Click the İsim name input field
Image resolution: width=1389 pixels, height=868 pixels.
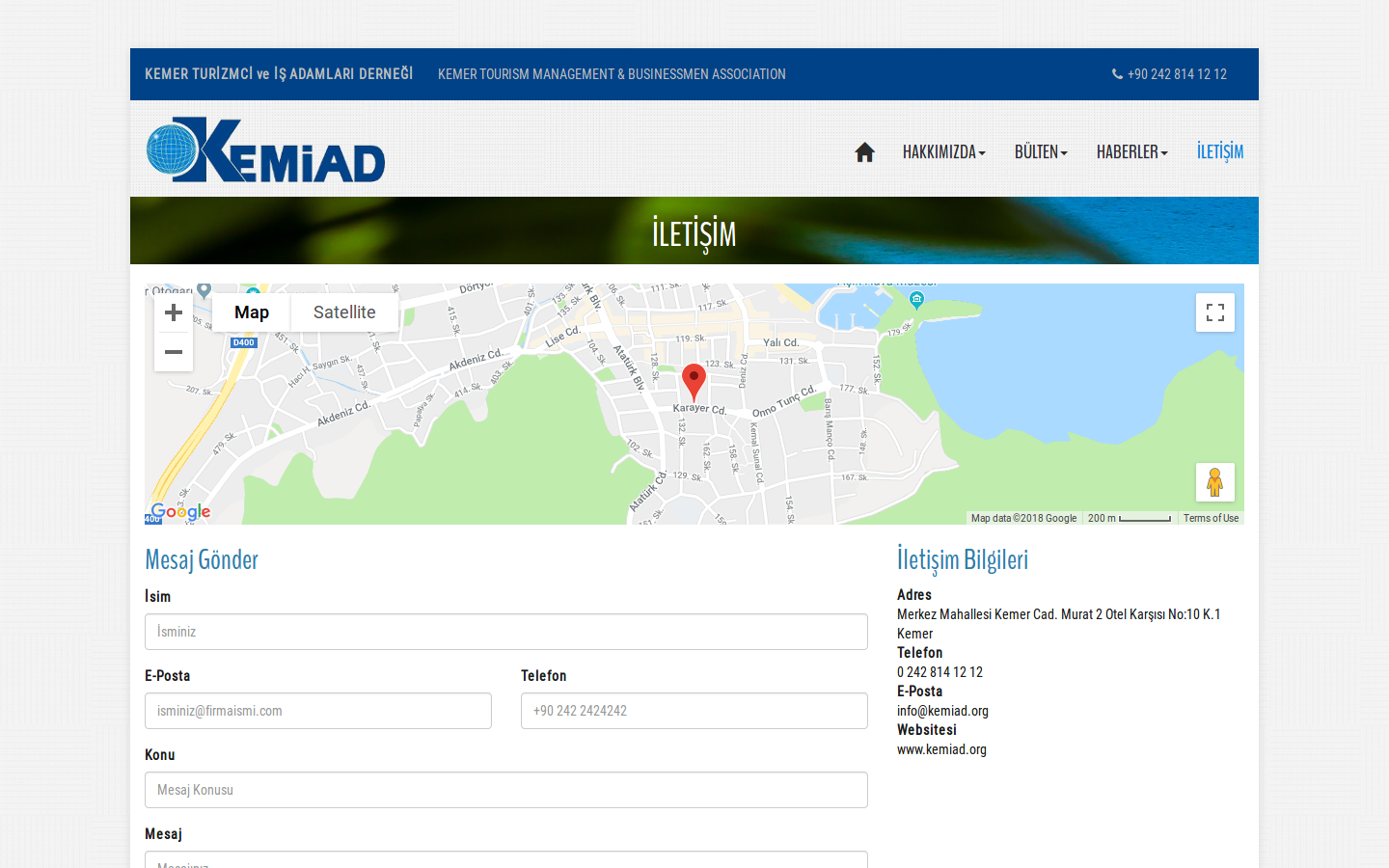click(x=506, y=632)
